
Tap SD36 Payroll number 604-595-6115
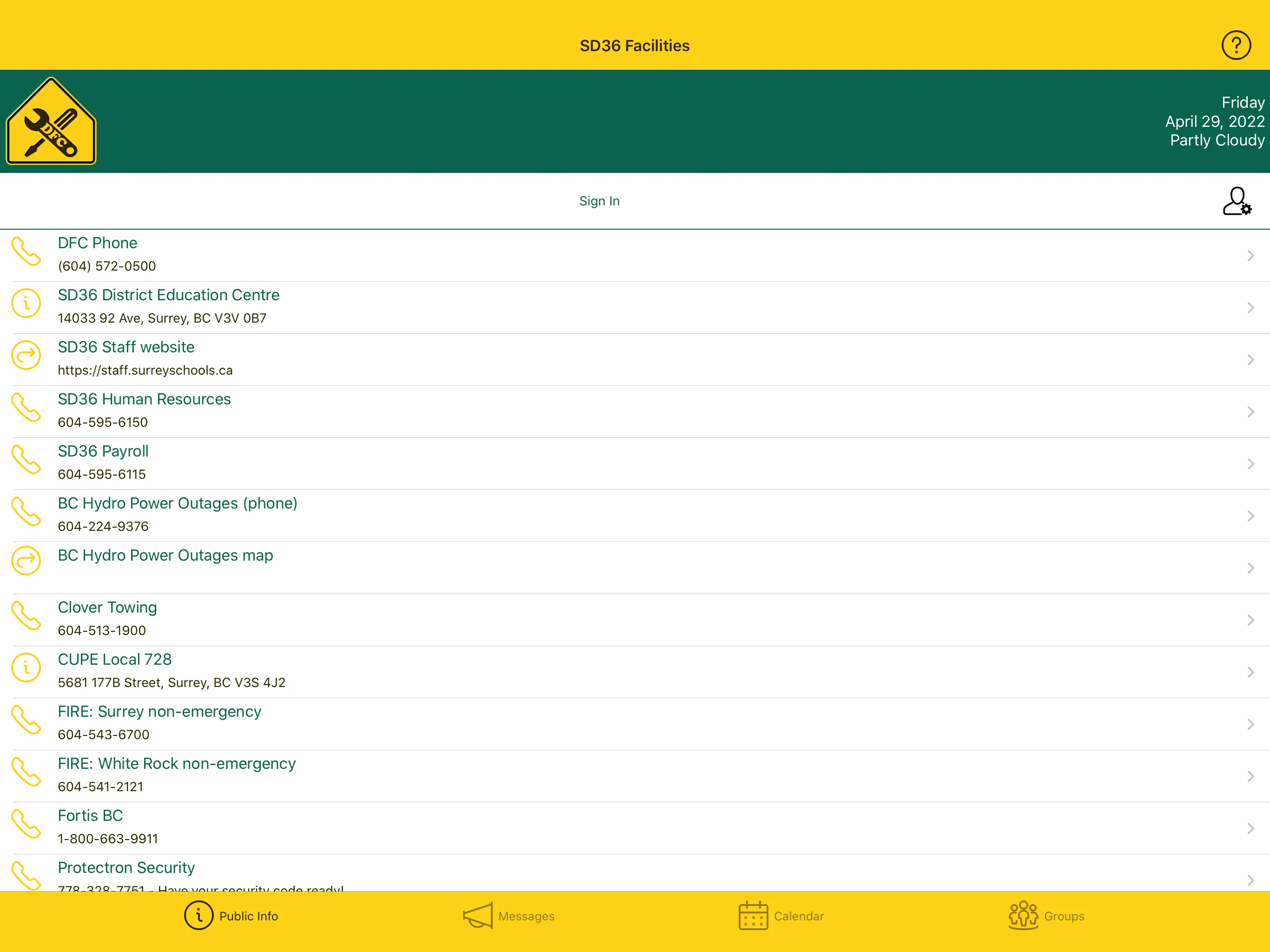coord(102,474)
